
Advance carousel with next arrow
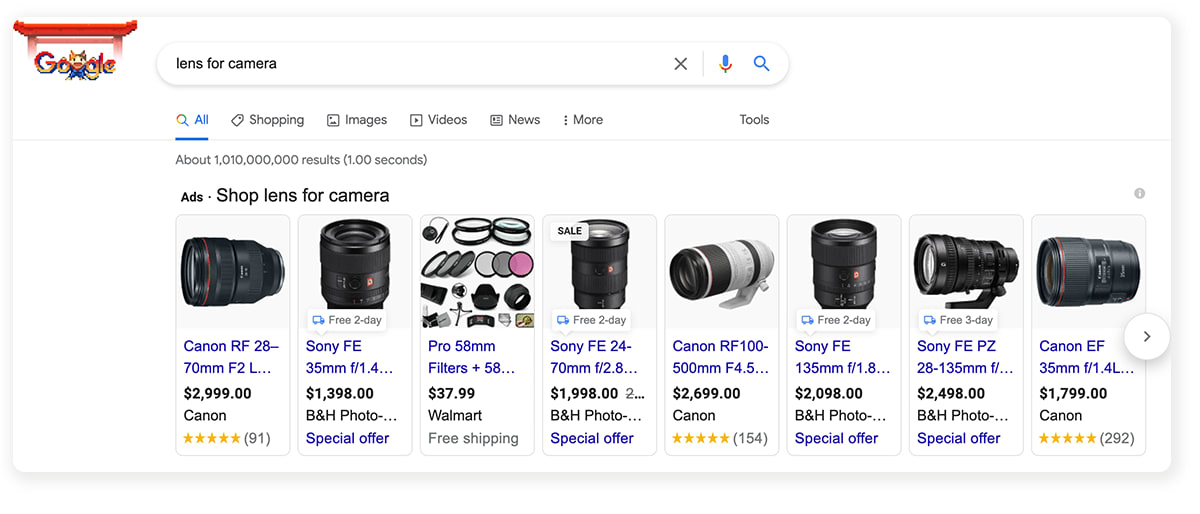(x=1147, y=337)
